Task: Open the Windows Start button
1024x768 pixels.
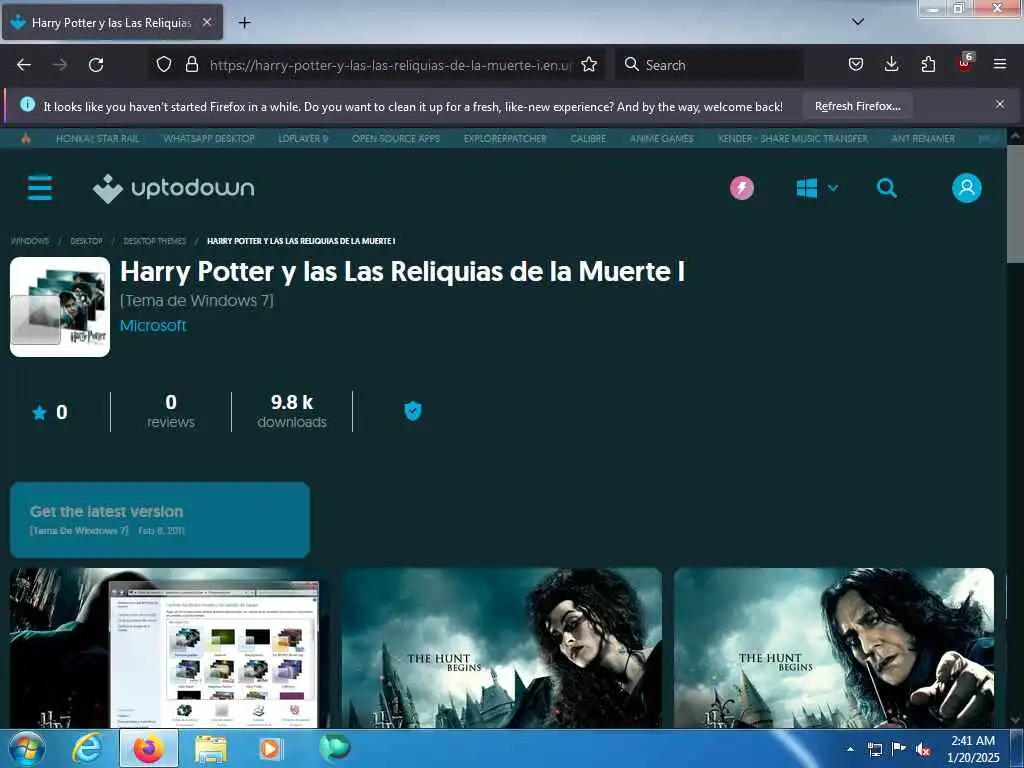Action: point(27,749)
